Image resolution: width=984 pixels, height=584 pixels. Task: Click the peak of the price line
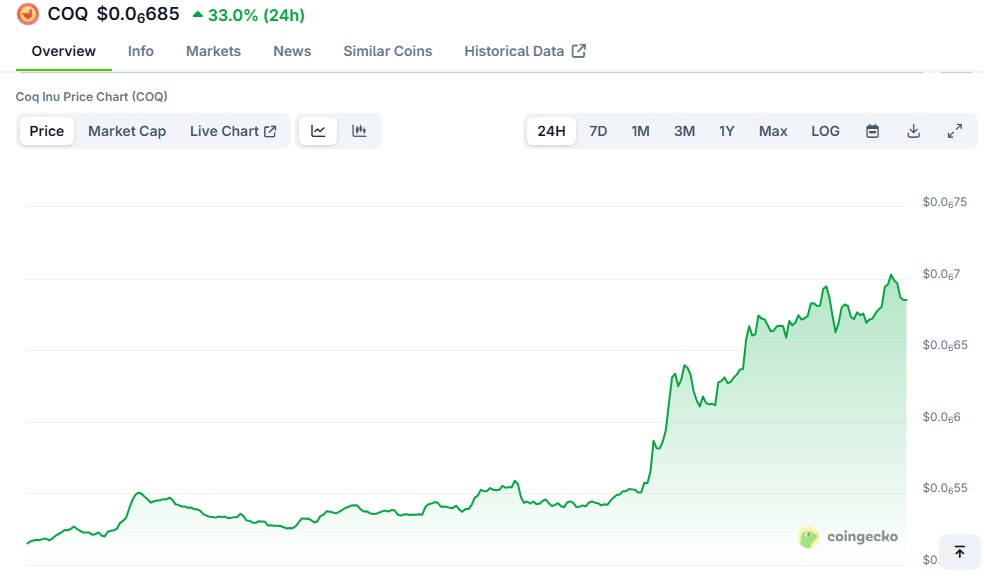(x=890, y=275)
